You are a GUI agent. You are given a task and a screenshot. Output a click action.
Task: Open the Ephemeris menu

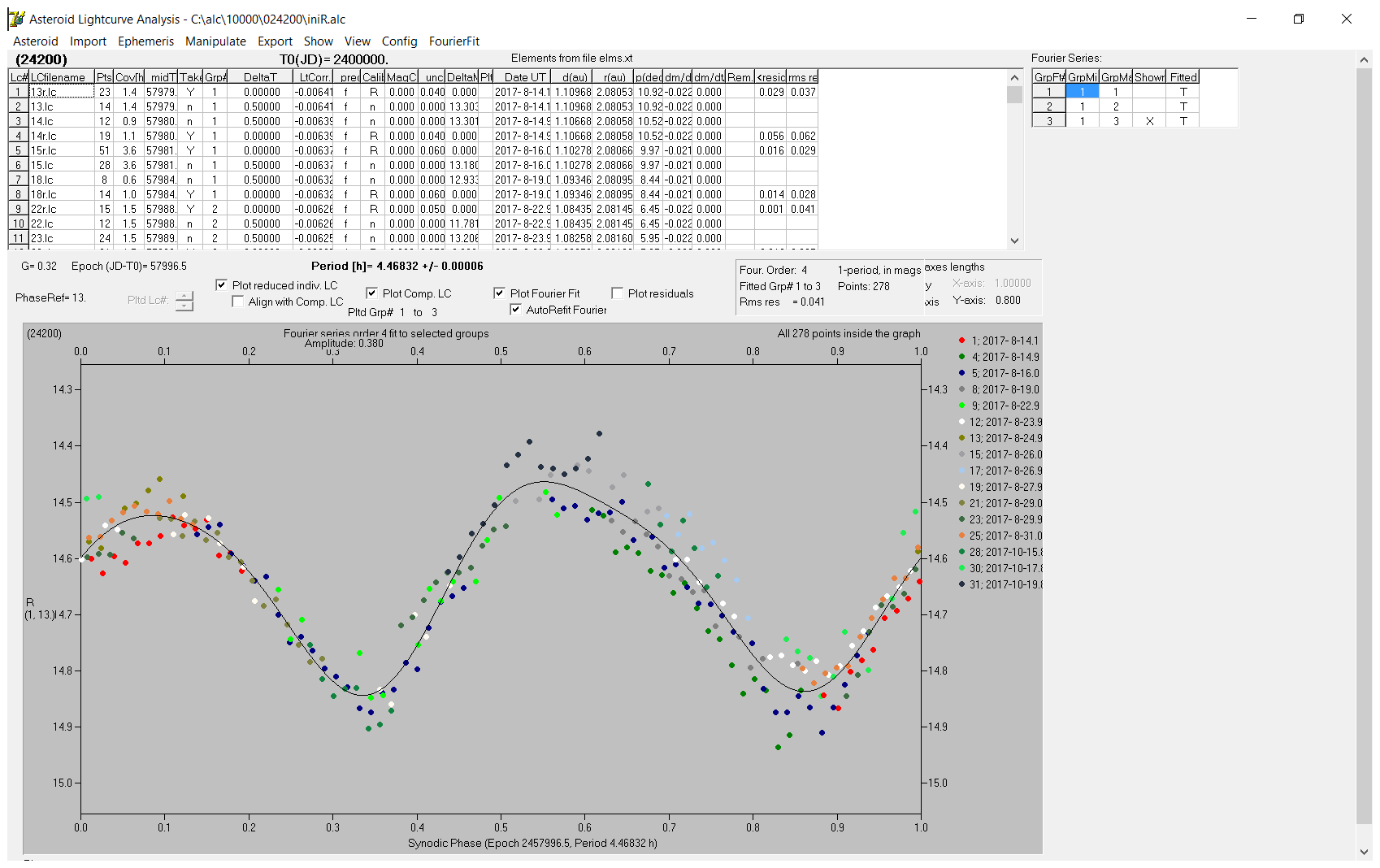coord(146,41)
